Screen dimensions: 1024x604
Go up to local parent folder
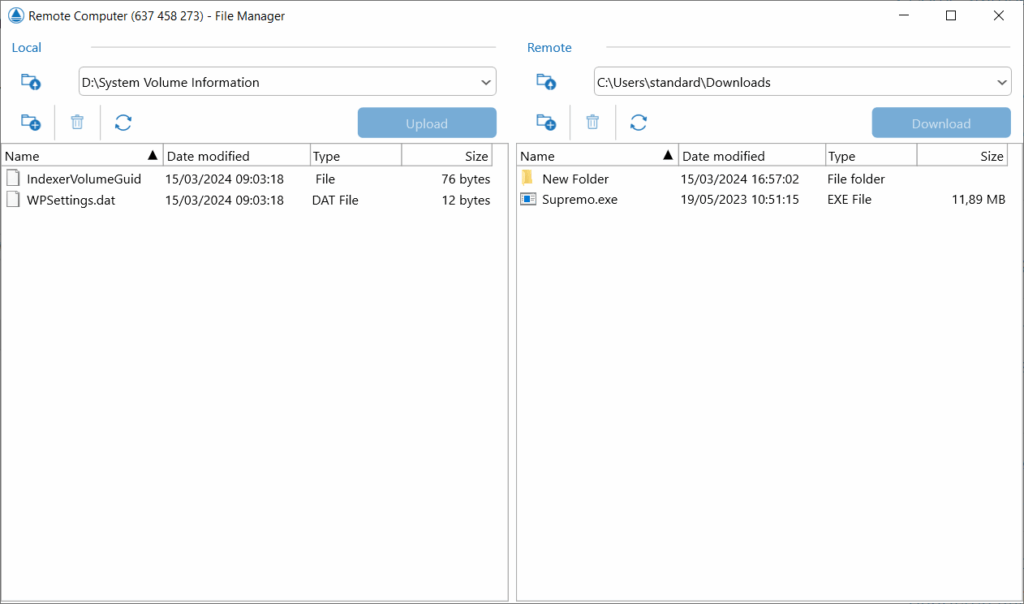click(31, 82)
